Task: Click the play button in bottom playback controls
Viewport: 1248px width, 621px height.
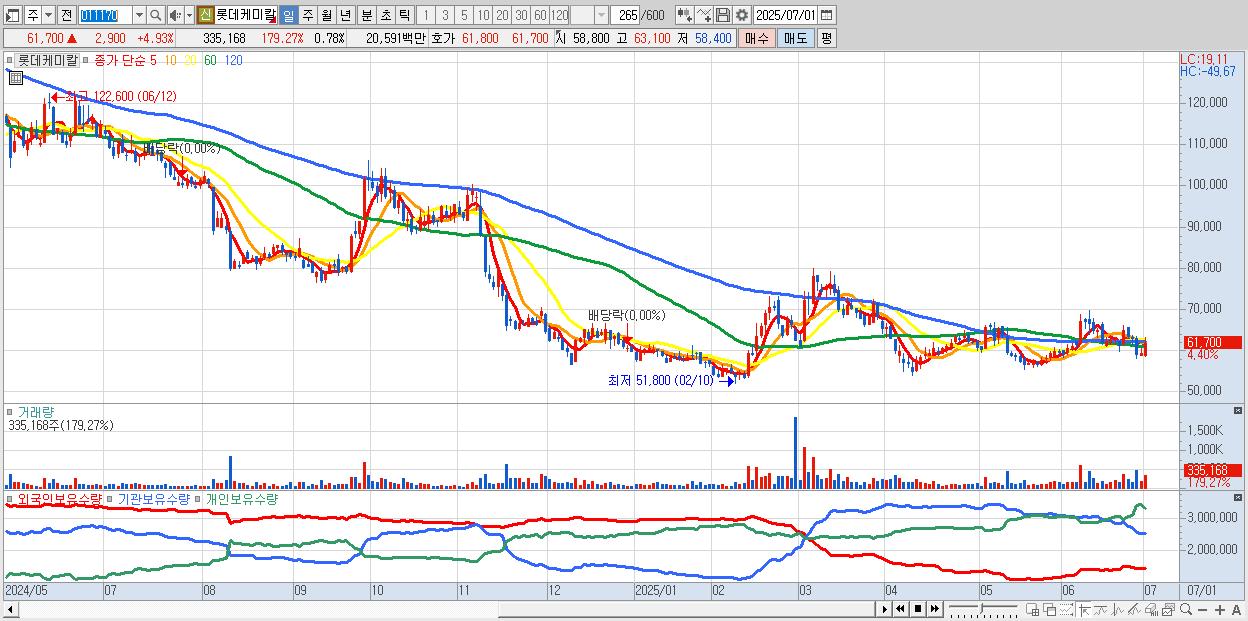Action: (x=885, y=609)
